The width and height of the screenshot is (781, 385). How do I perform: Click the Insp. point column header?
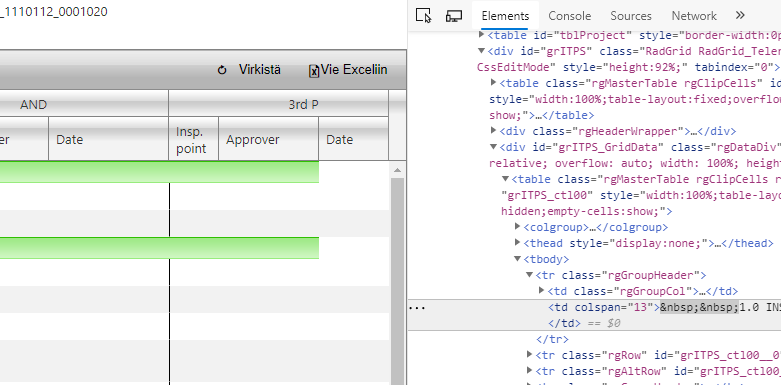coord(193,139)
